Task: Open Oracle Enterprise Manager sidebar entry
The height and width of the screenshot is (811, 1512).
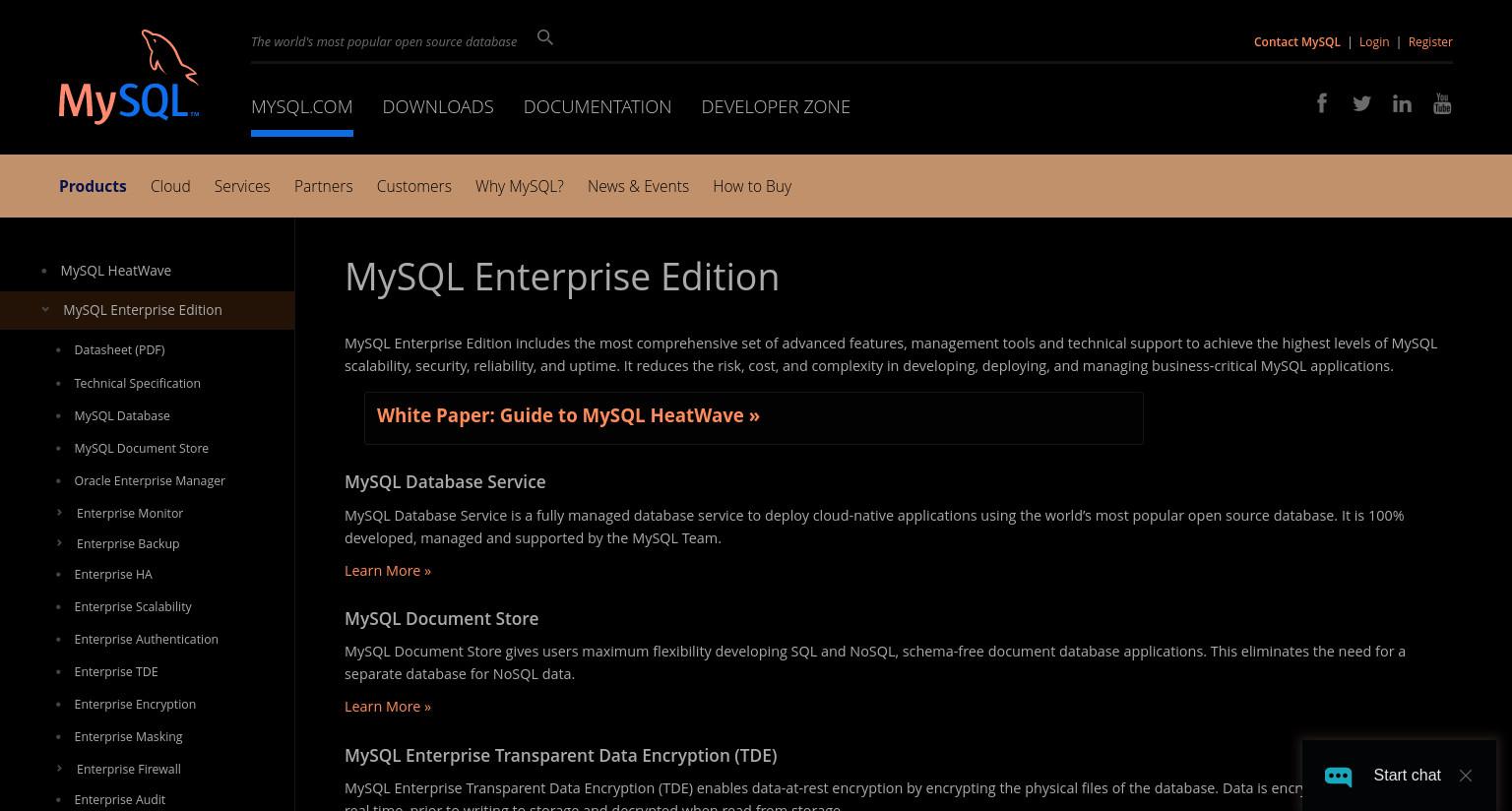Action: [x=149, y=480]
